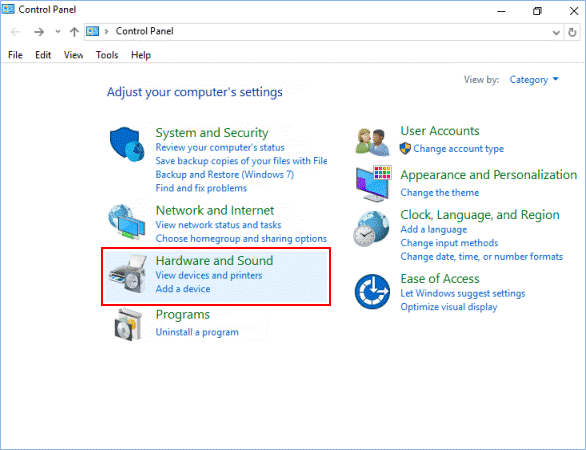Open the Clock, Language, and Region globe-clock icon

[x=371, y=229]
